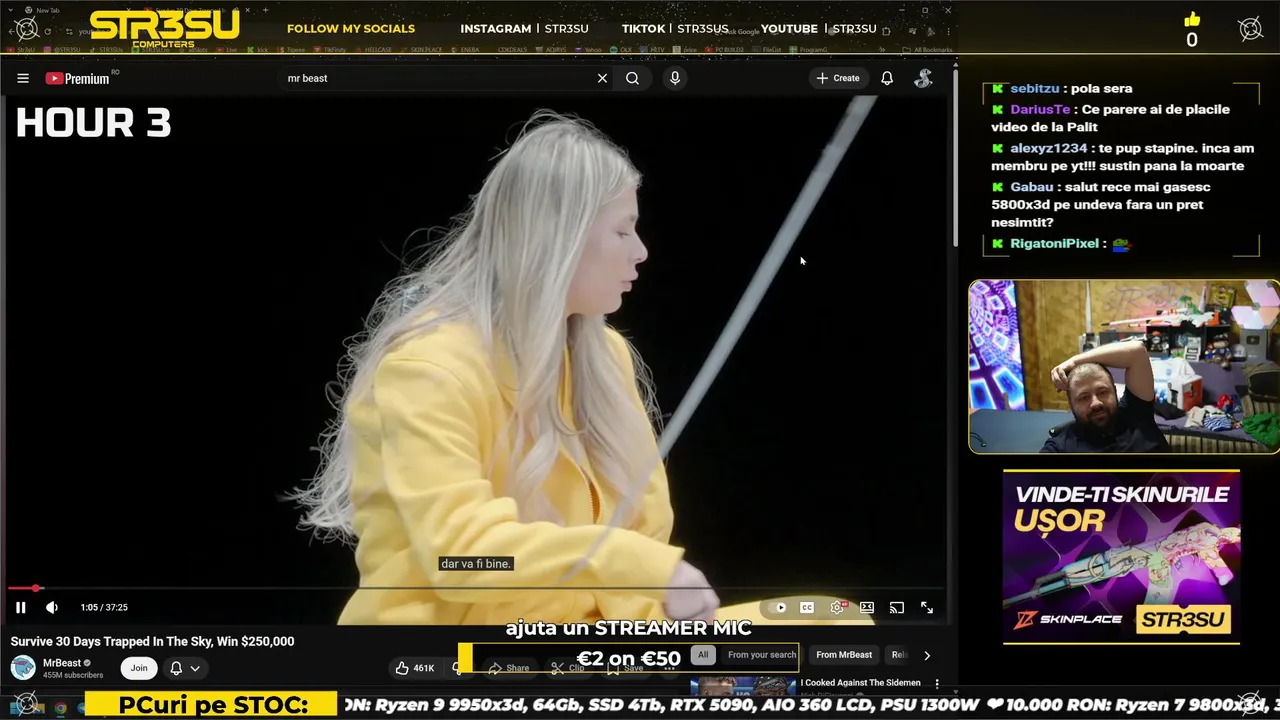Save the video to a playlist
1280x720 pixels.
click(625, 668)
